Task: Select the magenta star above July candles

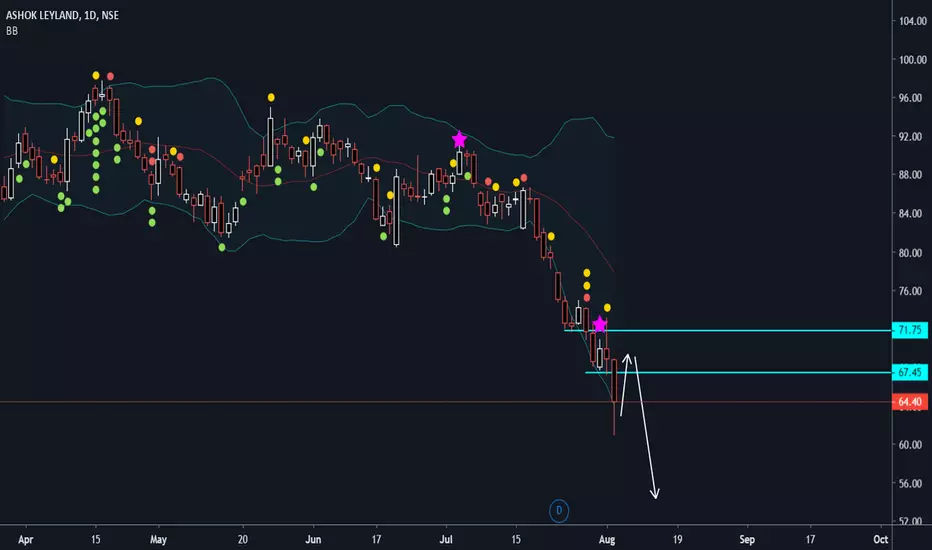Action: (459, 140)
